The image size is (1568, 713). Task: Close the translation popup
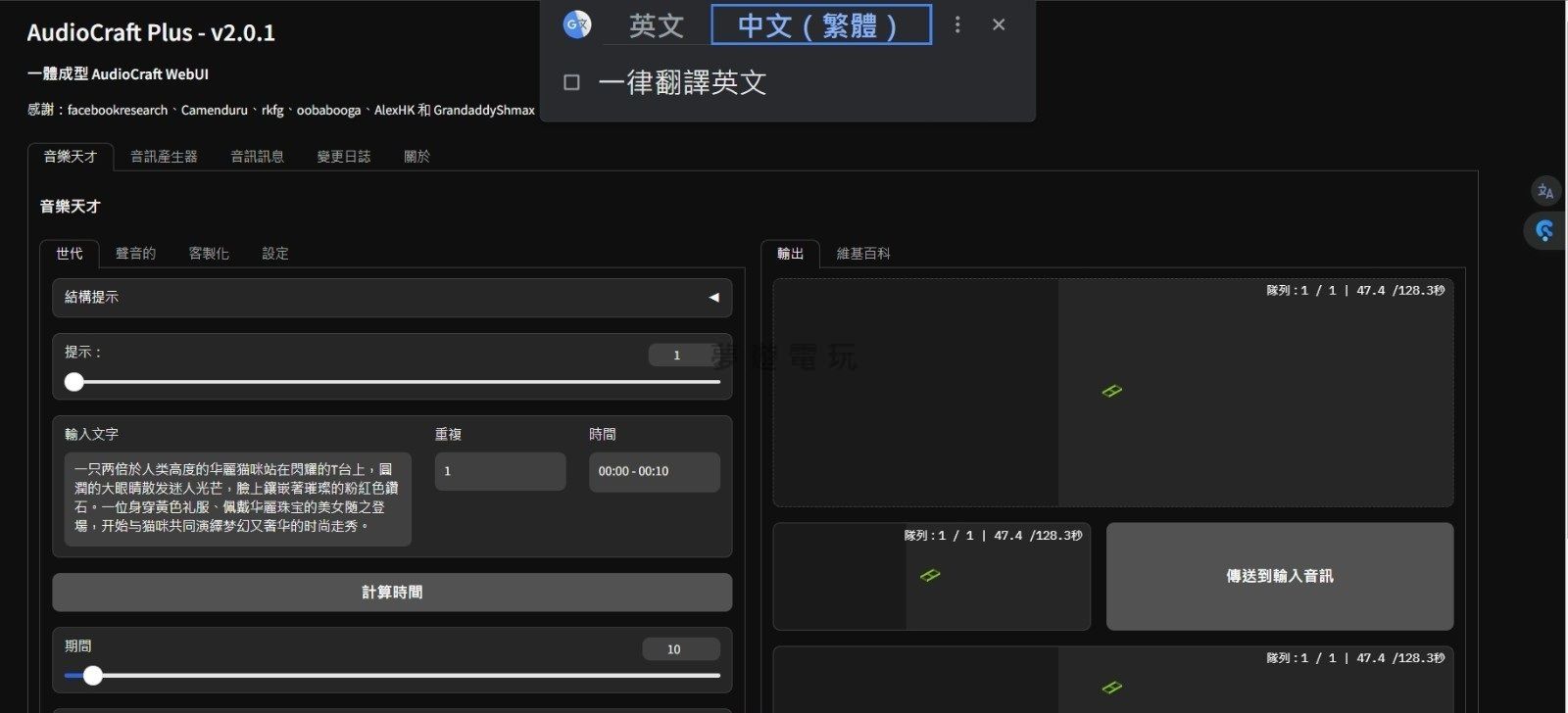tap(999, 24)
